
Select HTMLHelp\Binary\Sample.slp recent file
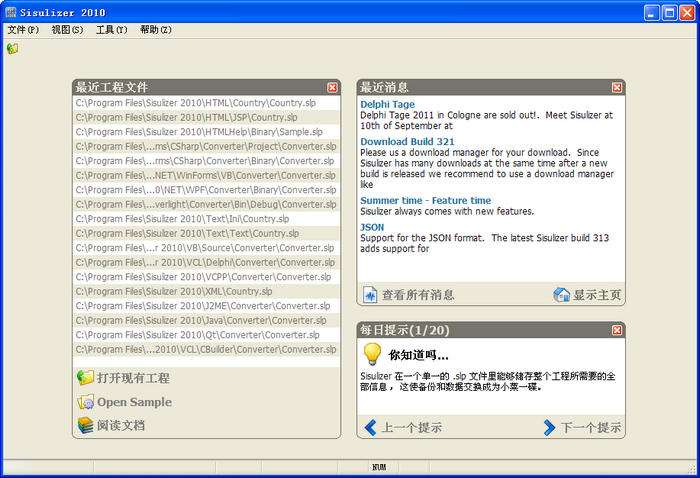click(206, 132)
